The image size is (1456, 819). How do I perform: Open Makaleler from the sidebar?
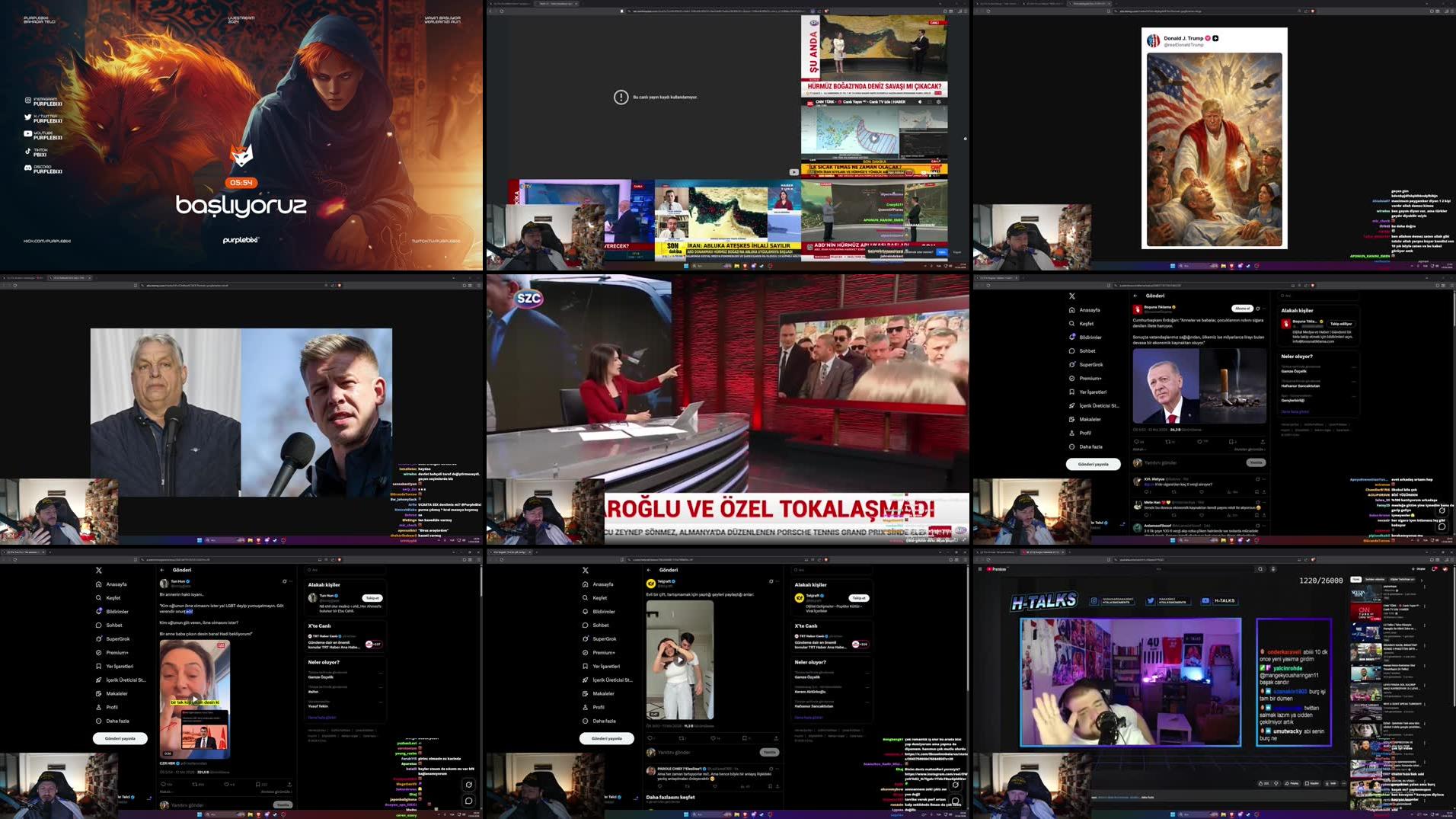click(604, 694)
